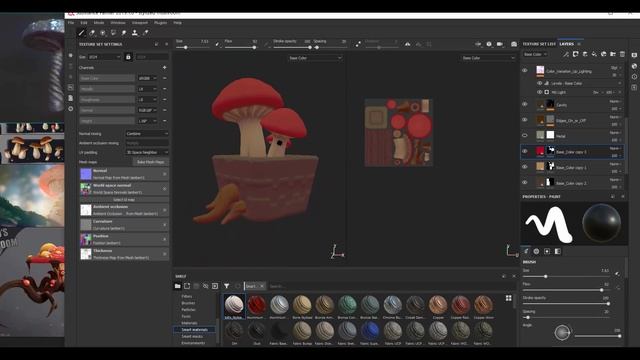Screen dimensions: 640x360
Task: Select the Clone stamp tool
Action: [134, 33]
